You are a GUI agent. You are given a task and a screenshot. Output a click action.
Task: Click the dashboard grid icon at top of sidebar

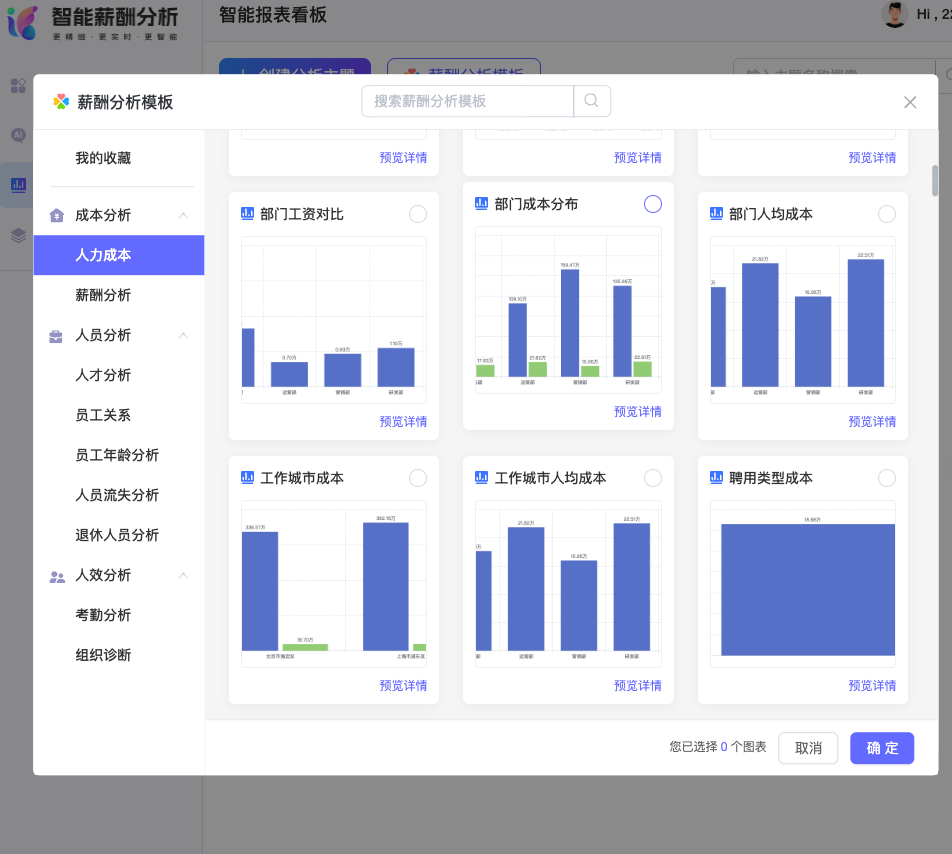tap(18, 86)
